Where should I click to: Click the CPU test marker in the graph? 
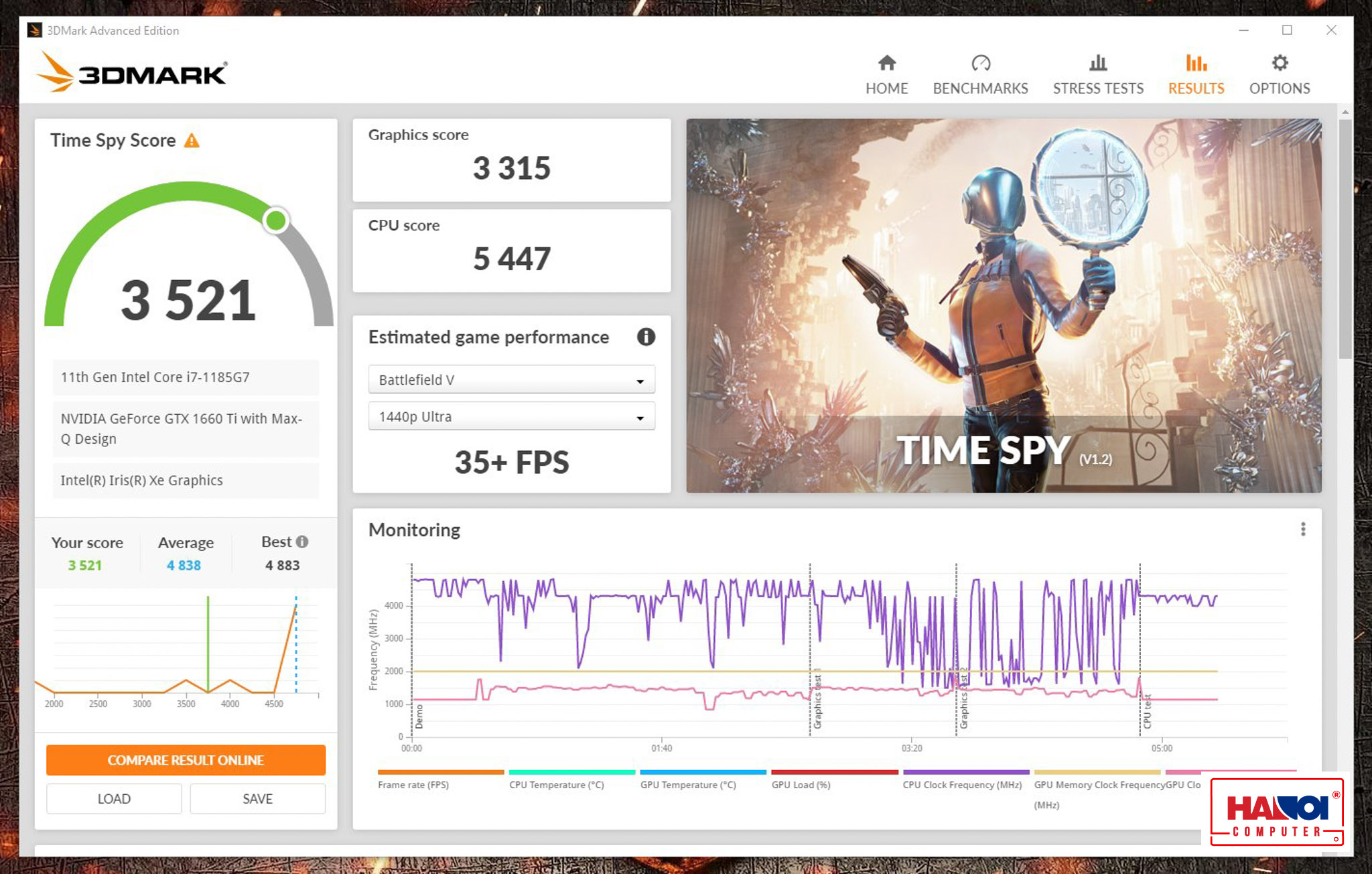[1147, 711]
